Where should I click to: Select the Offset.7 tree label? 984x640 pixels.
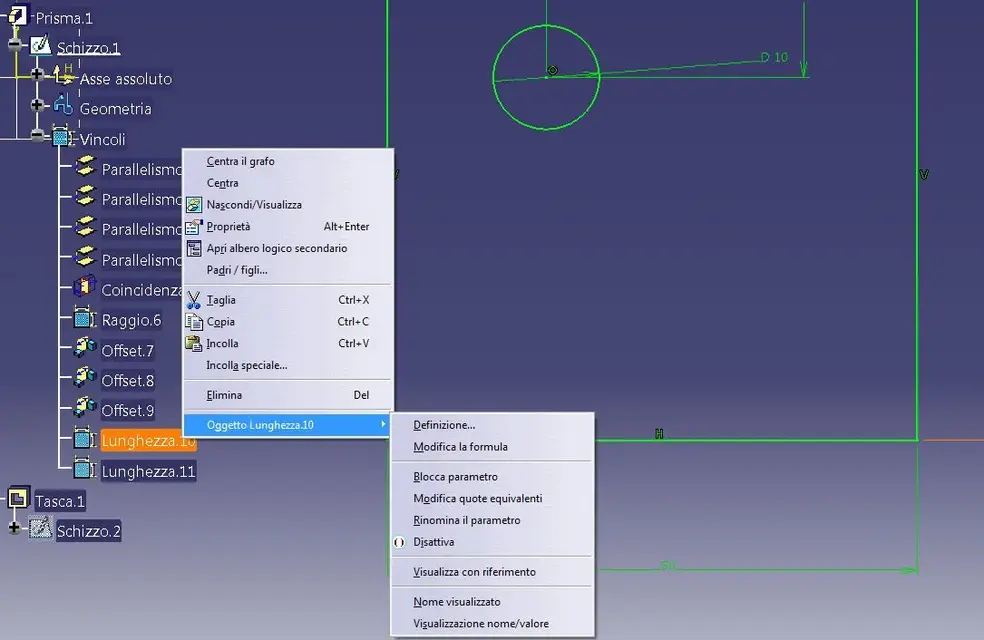127,351
